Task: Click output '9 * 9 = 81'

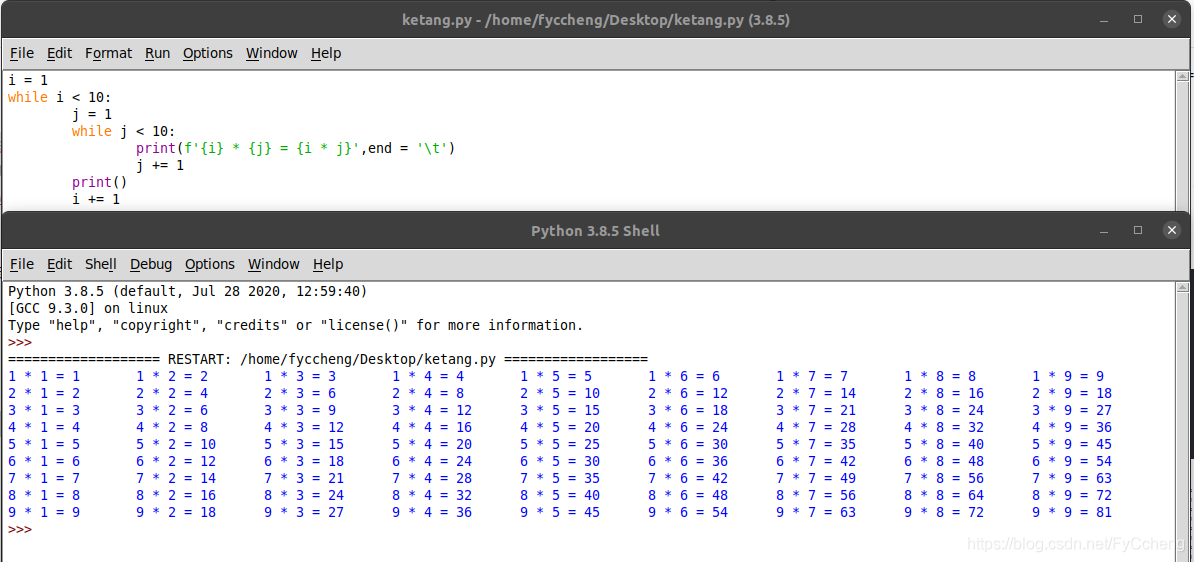Action: (1072, 513)
